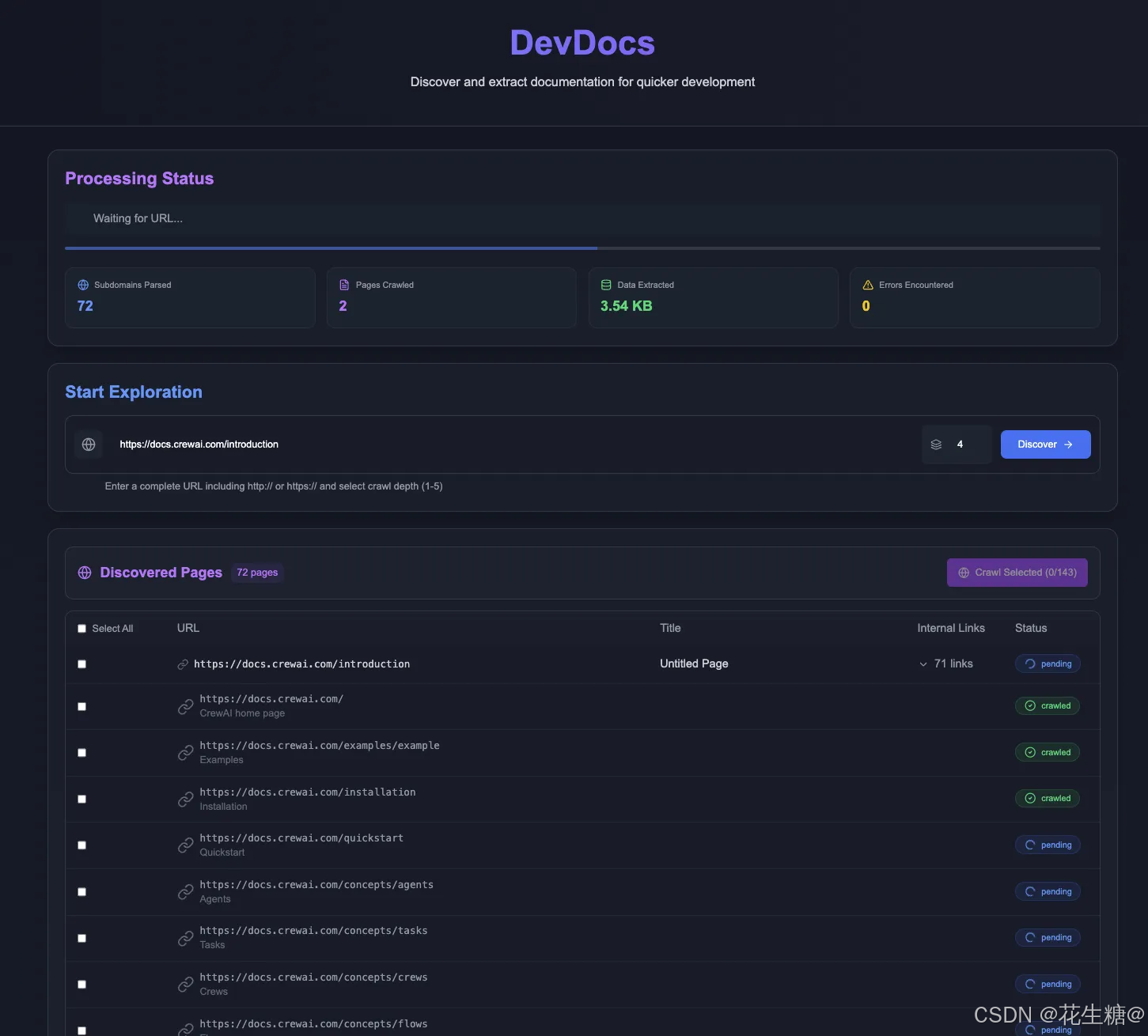Click the warning triangle on Errors Encountered card

point(867,284)
